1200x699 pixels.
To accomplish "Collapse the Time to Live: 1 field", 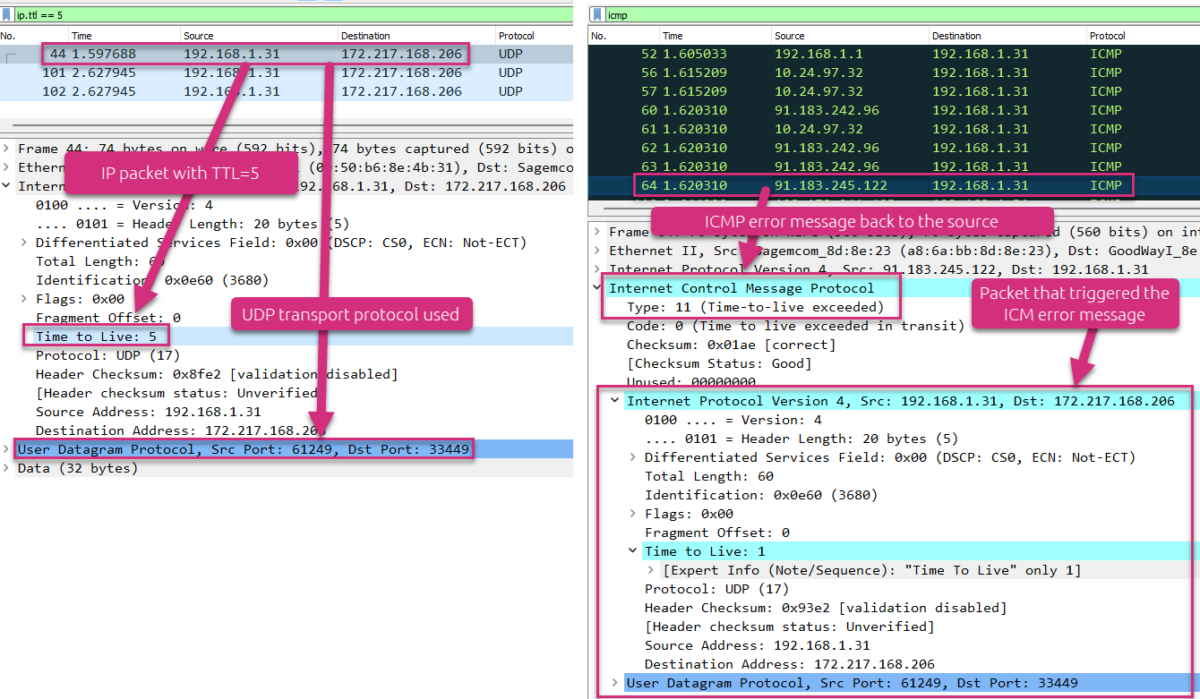I will coord(633,550).
